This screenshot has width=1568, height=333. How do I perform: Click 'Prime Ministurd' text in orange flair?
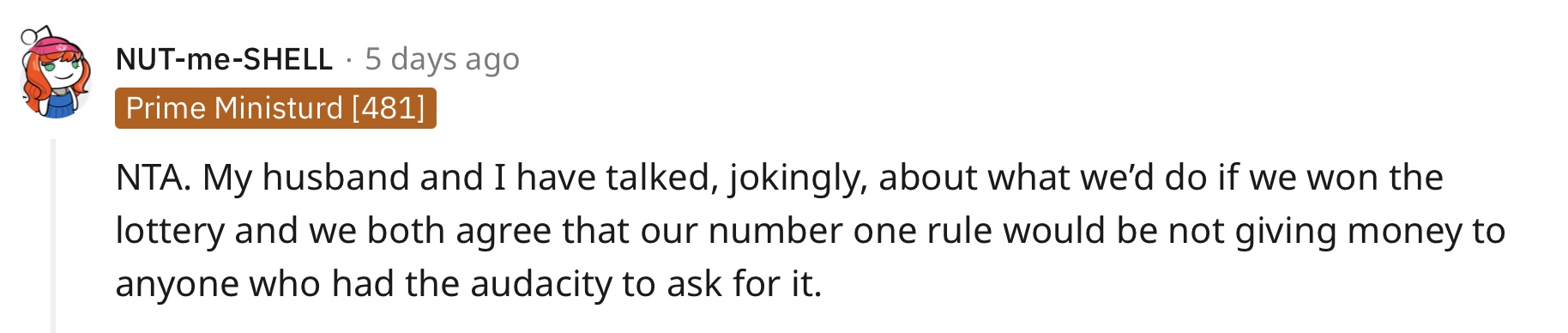click(234, 109)
